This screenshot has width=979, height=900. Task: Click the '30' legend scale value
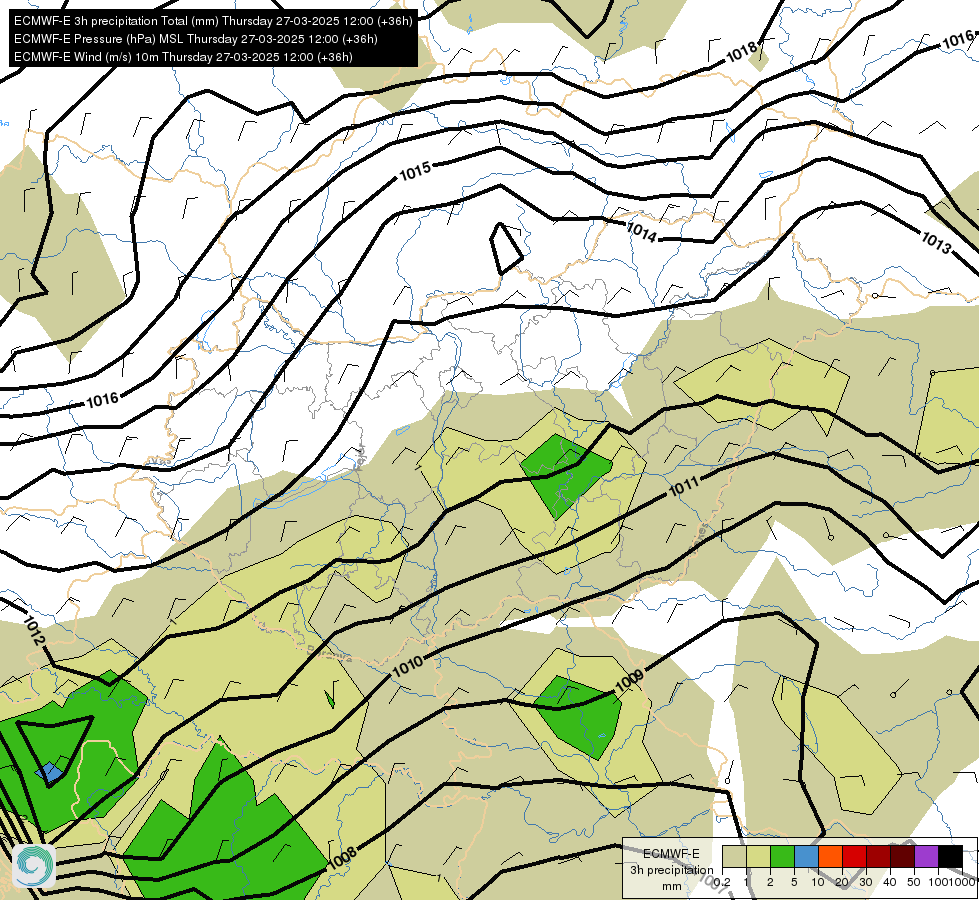coord(866,882)
